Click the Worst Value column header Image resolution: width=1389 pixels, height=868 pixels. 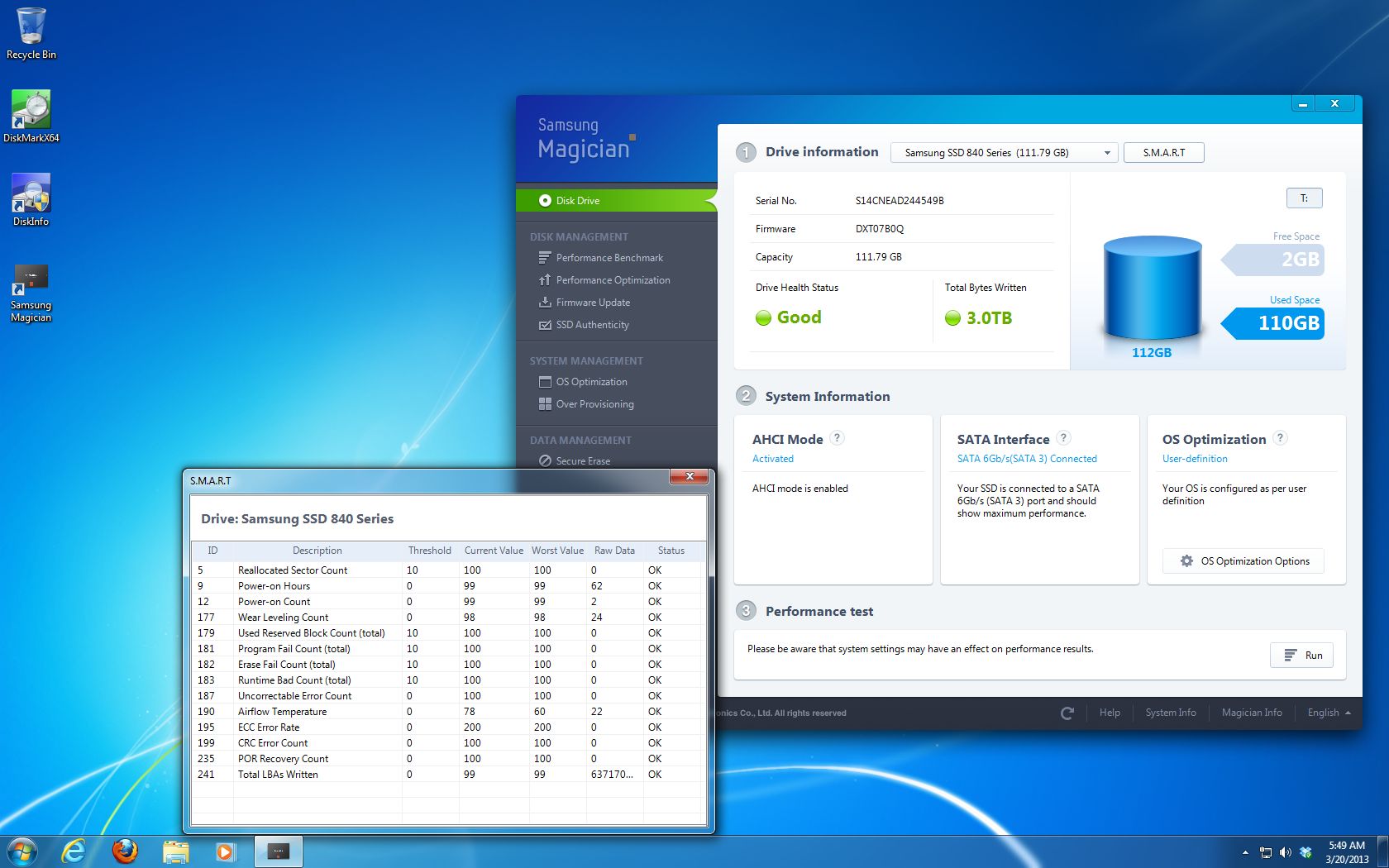558,551
